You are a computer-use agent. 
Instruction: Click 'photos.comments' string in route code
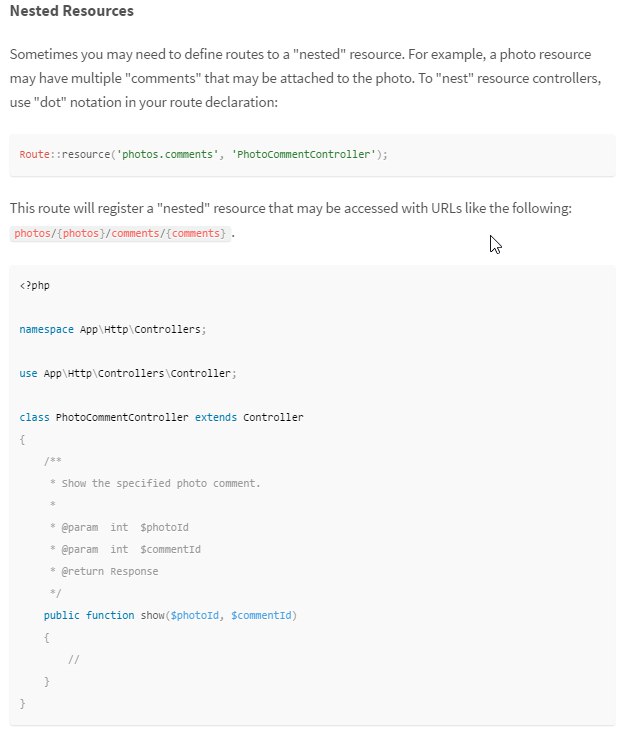coord(167,154)
